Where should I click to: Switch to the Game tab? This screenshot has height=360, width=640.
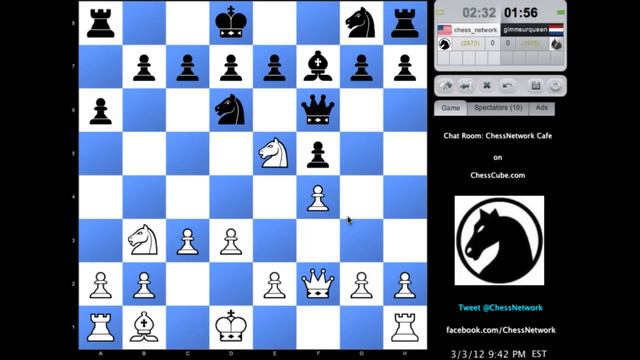(x=451, y=108)
